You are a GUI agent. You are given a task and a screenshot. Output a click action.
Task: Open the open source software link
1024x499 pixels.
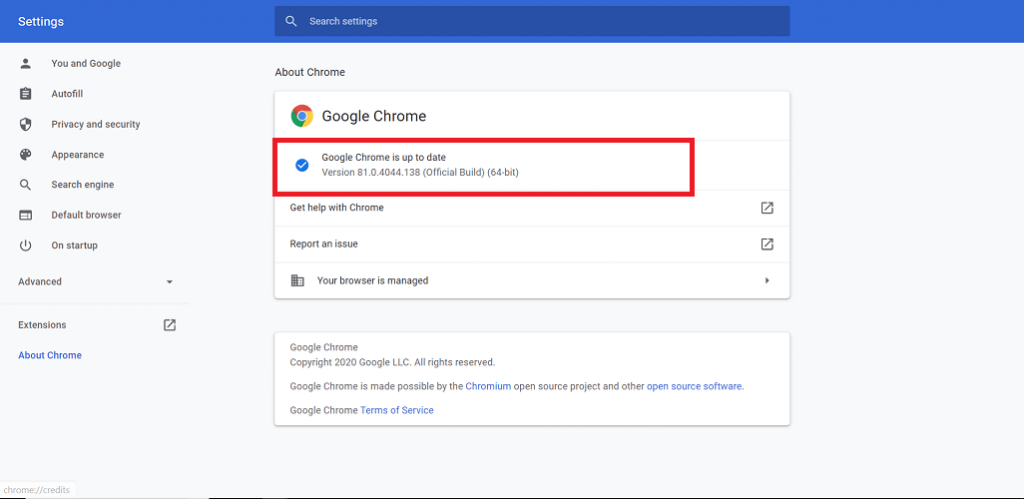coord(694,386)
